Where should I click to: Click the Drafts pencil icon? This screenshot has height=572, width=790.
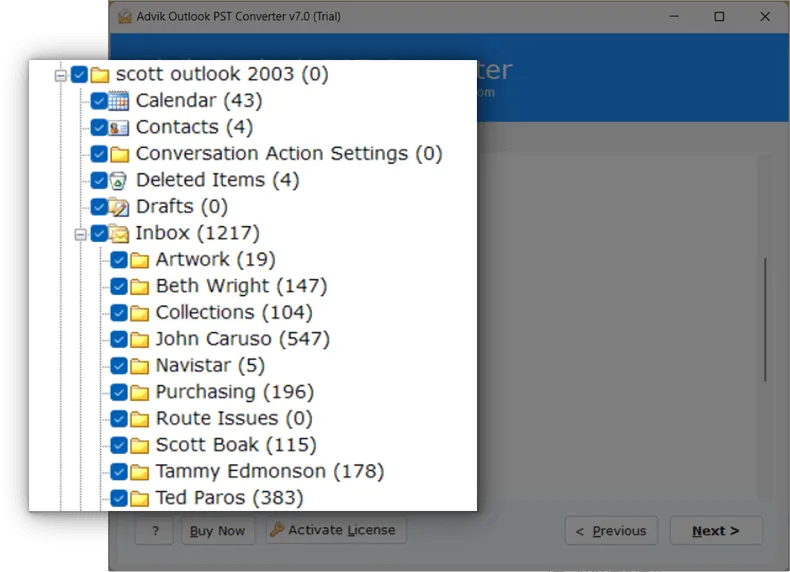pos(119,207)
